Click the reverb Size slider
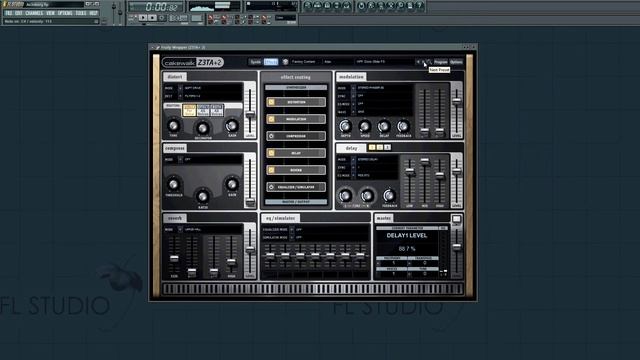 174,258
